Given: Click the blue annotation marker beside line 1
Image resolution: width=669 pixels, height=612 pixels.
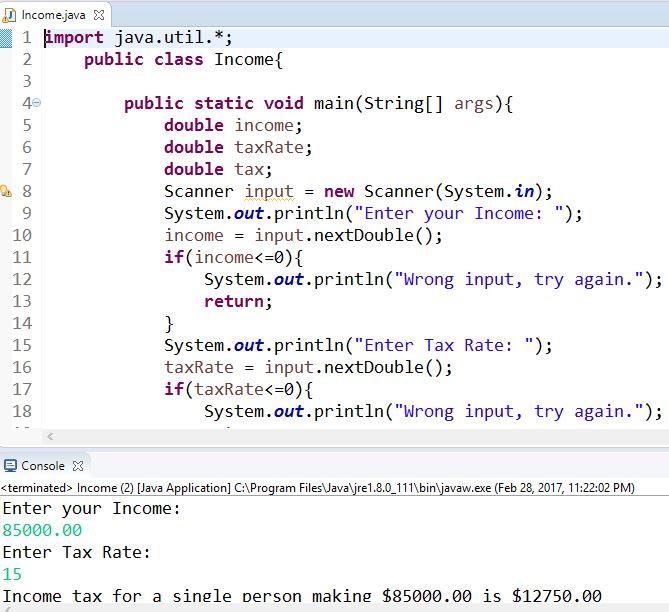Looking at the screenshot, I should point(6,38).
